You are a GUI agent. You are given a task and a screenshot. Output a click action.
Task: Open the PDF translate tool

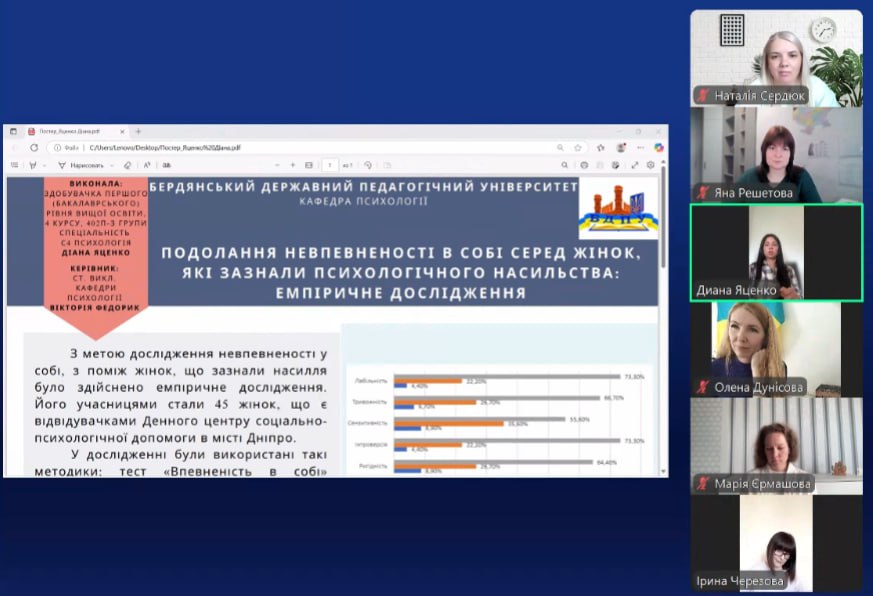166,165
